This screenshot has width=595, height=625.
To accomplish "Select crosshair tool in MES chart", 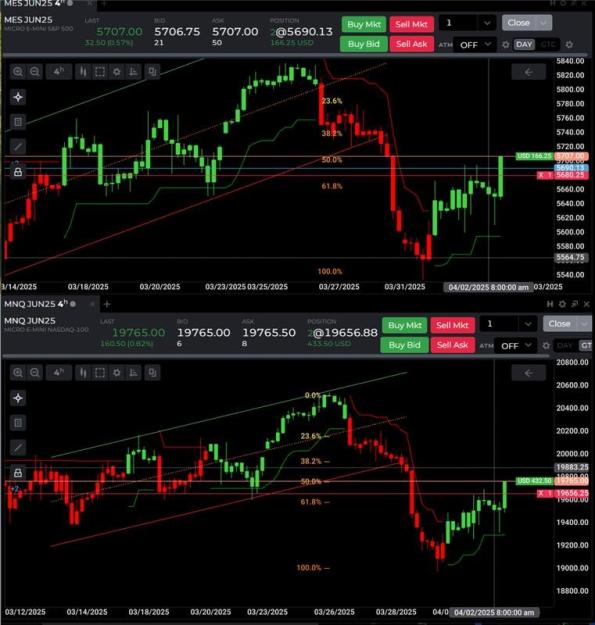I will click(18, 97).
